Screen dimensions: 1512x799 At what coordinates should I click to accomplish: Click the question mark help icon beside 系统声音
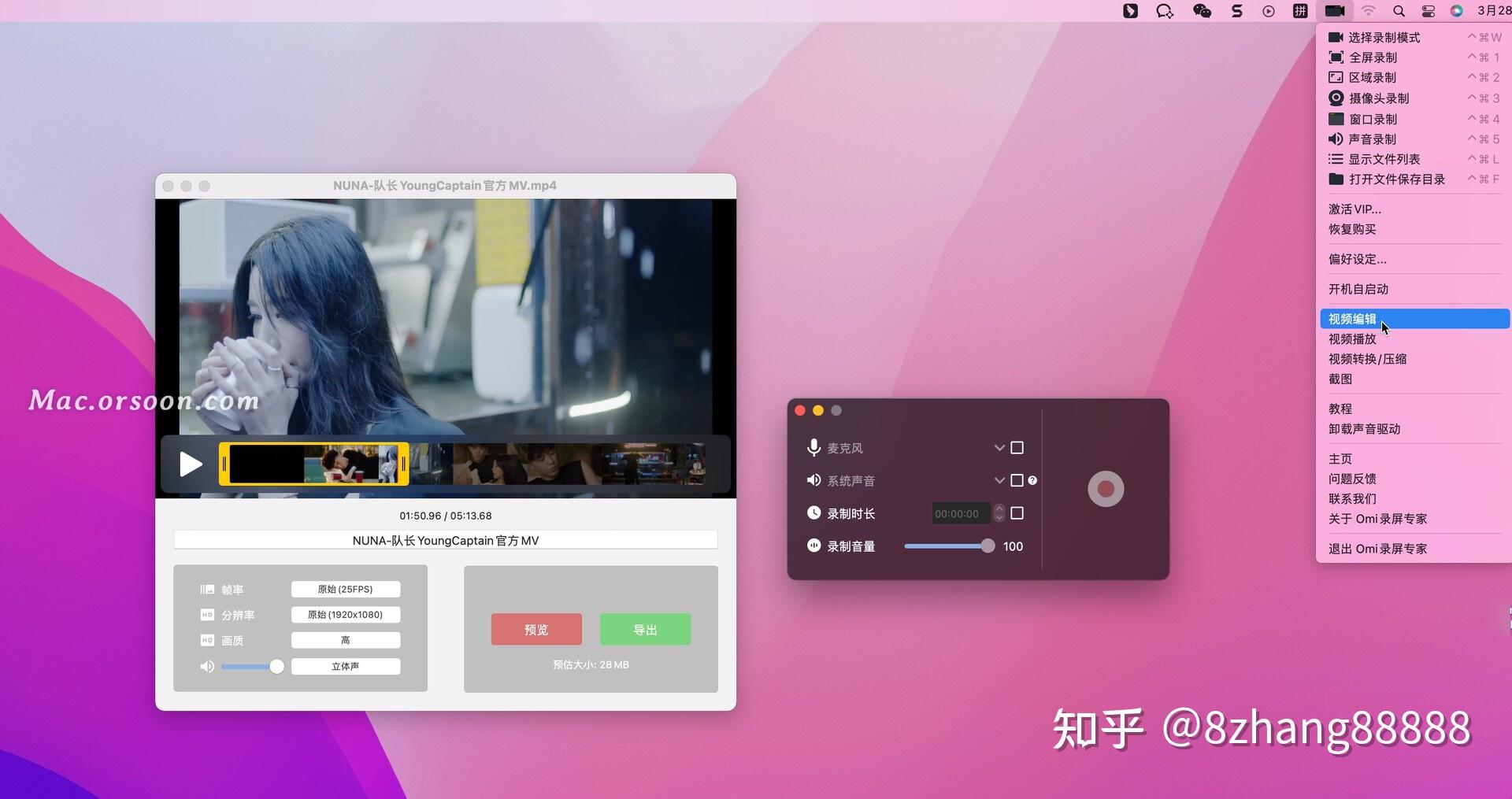tap(1032, 480)
